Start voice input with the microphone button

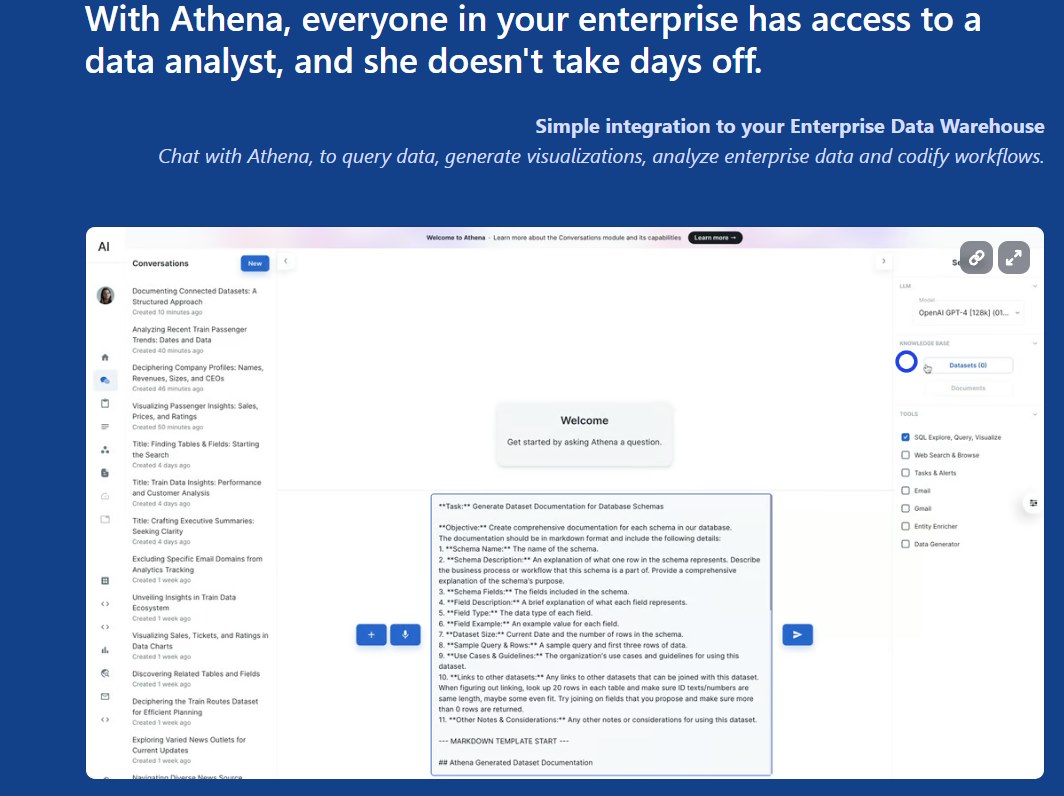pyautogui.click(x=405, y=635)
